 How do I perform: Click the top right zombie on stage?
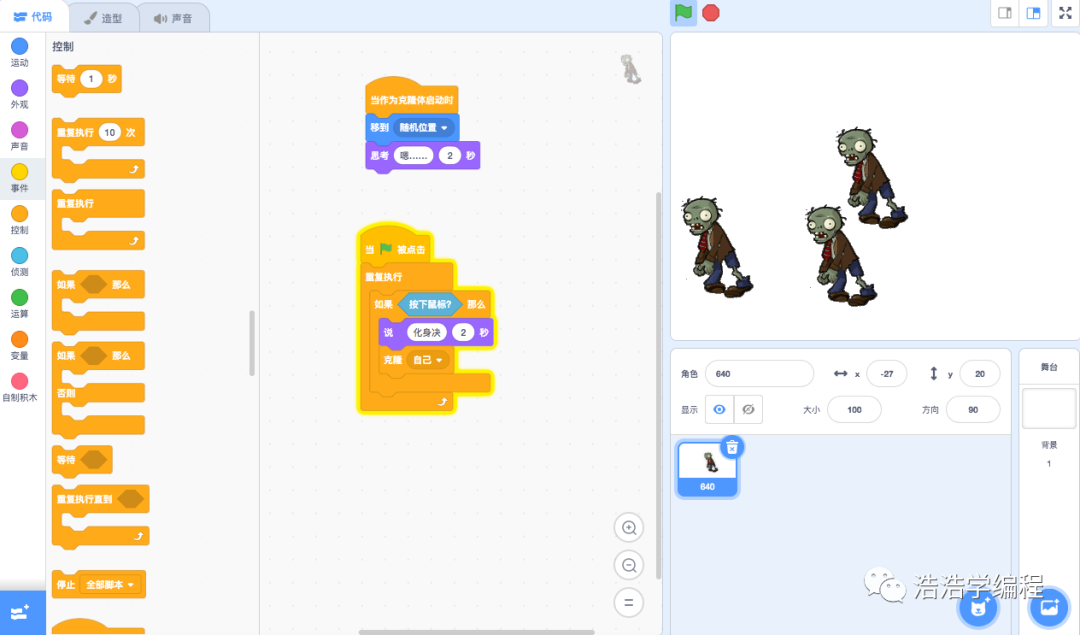871,177
